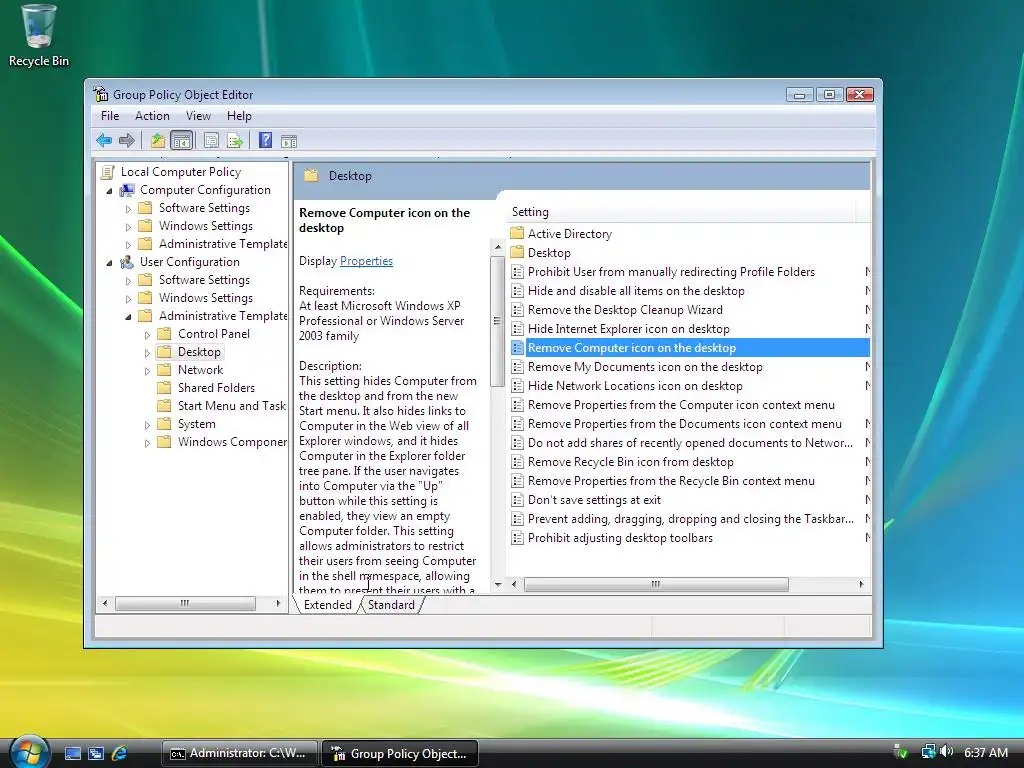Select Desktop folder in the tree
This screenshot has height=768, width=1024.
[199, 352]
